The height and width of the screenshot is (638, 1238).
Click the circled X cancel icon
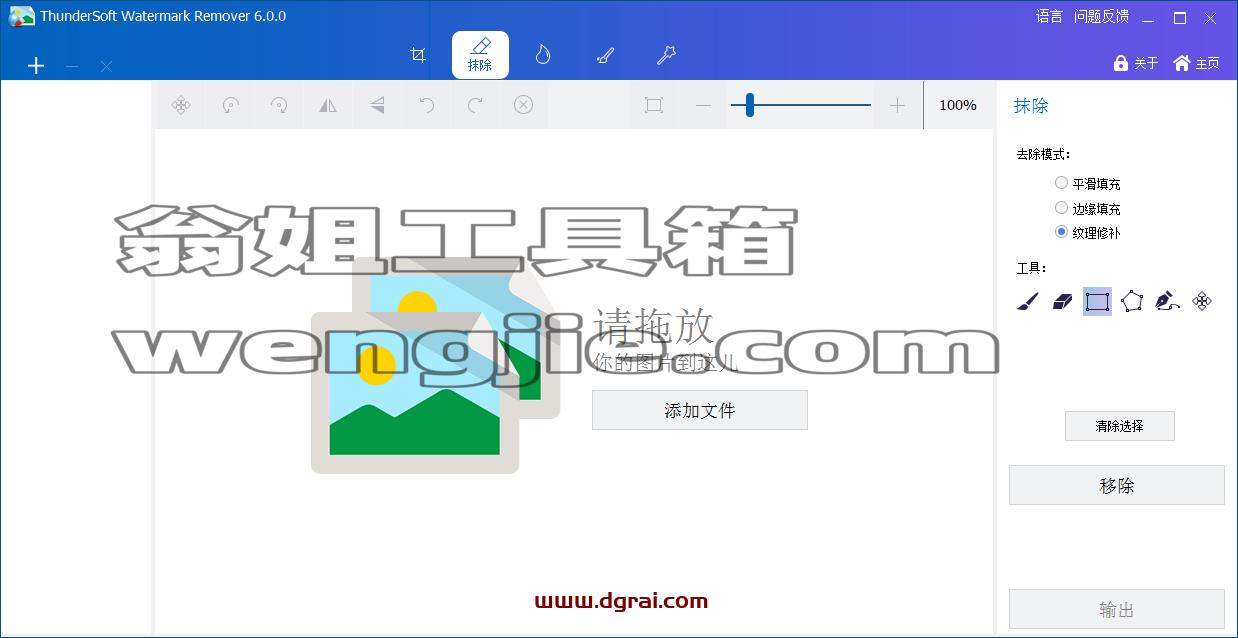[x=524, y=105]
